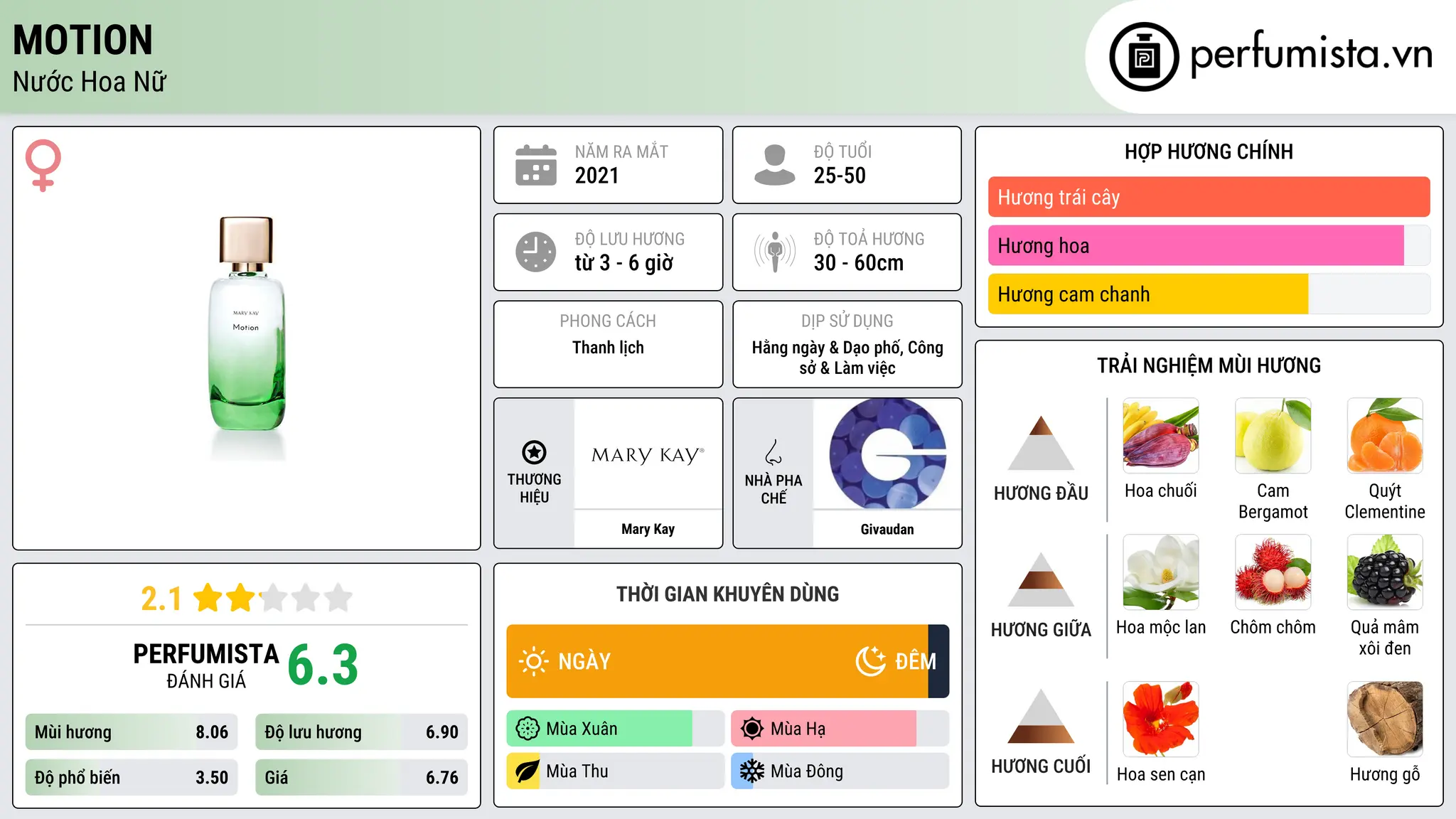Click the Hợp hương chính heading
This screenshot has height=819, width=1456.
[x=1209, y=151]
